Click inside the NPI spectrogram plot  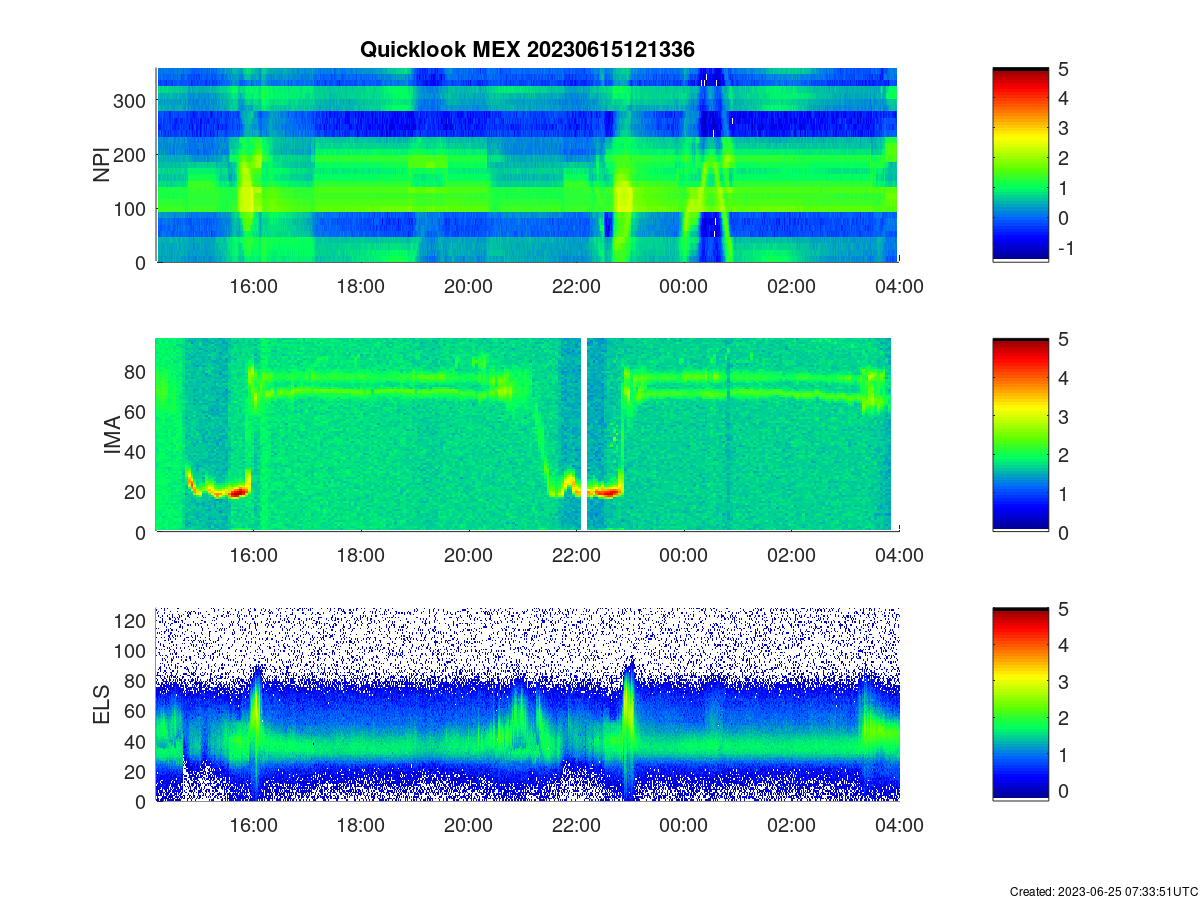[x=527, y=165]
